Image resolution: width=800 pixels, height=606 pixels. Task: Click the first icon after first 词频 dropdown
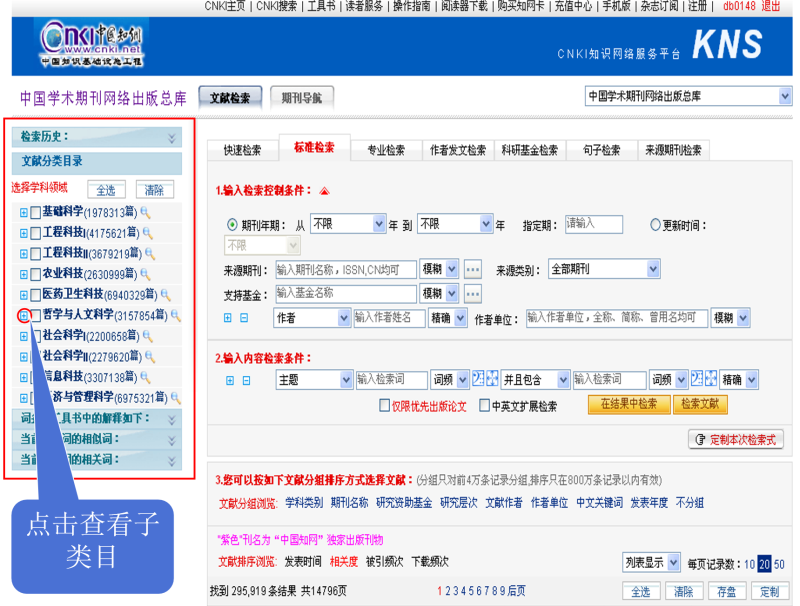(478, 378)
